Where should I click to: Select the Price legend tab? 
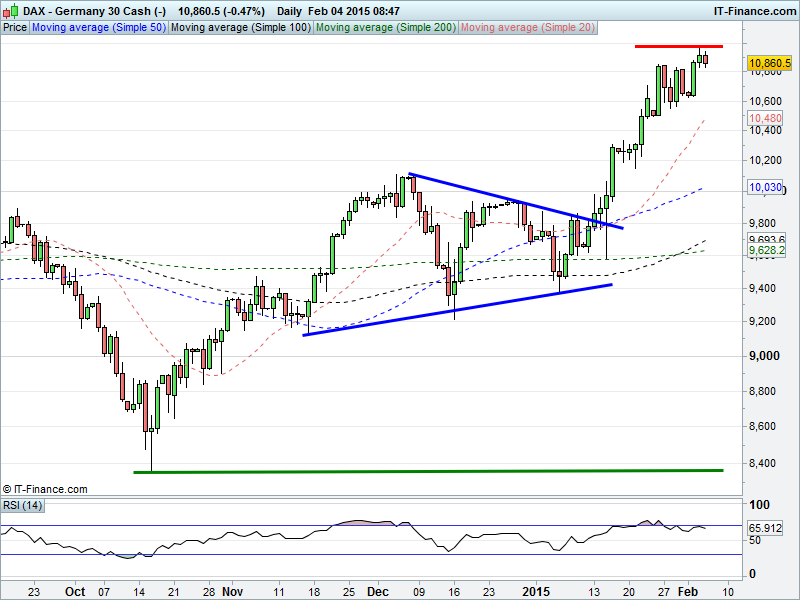tap(15, 28)
